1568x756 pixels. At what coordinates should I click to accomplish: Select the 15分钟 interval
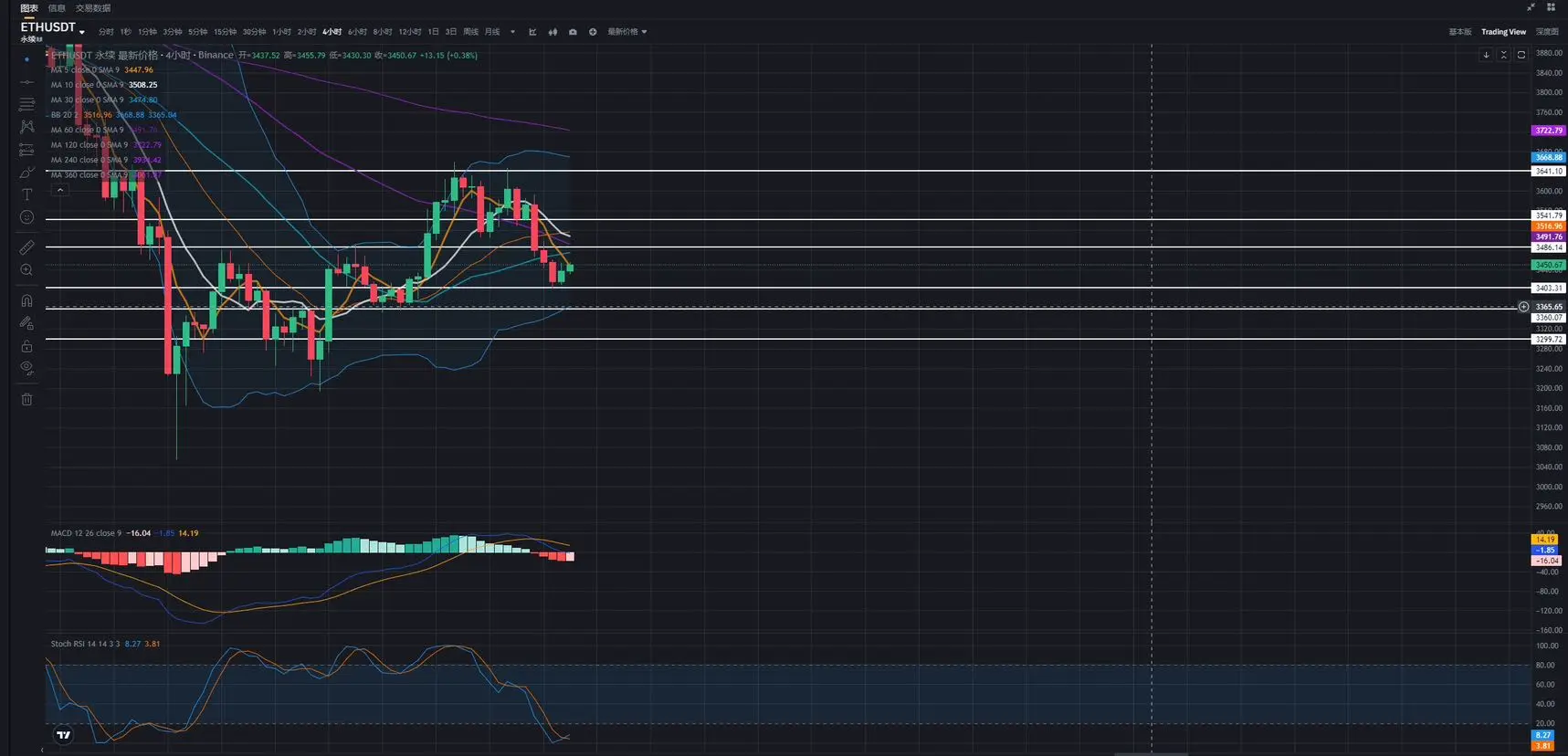[x=225, y=32]
